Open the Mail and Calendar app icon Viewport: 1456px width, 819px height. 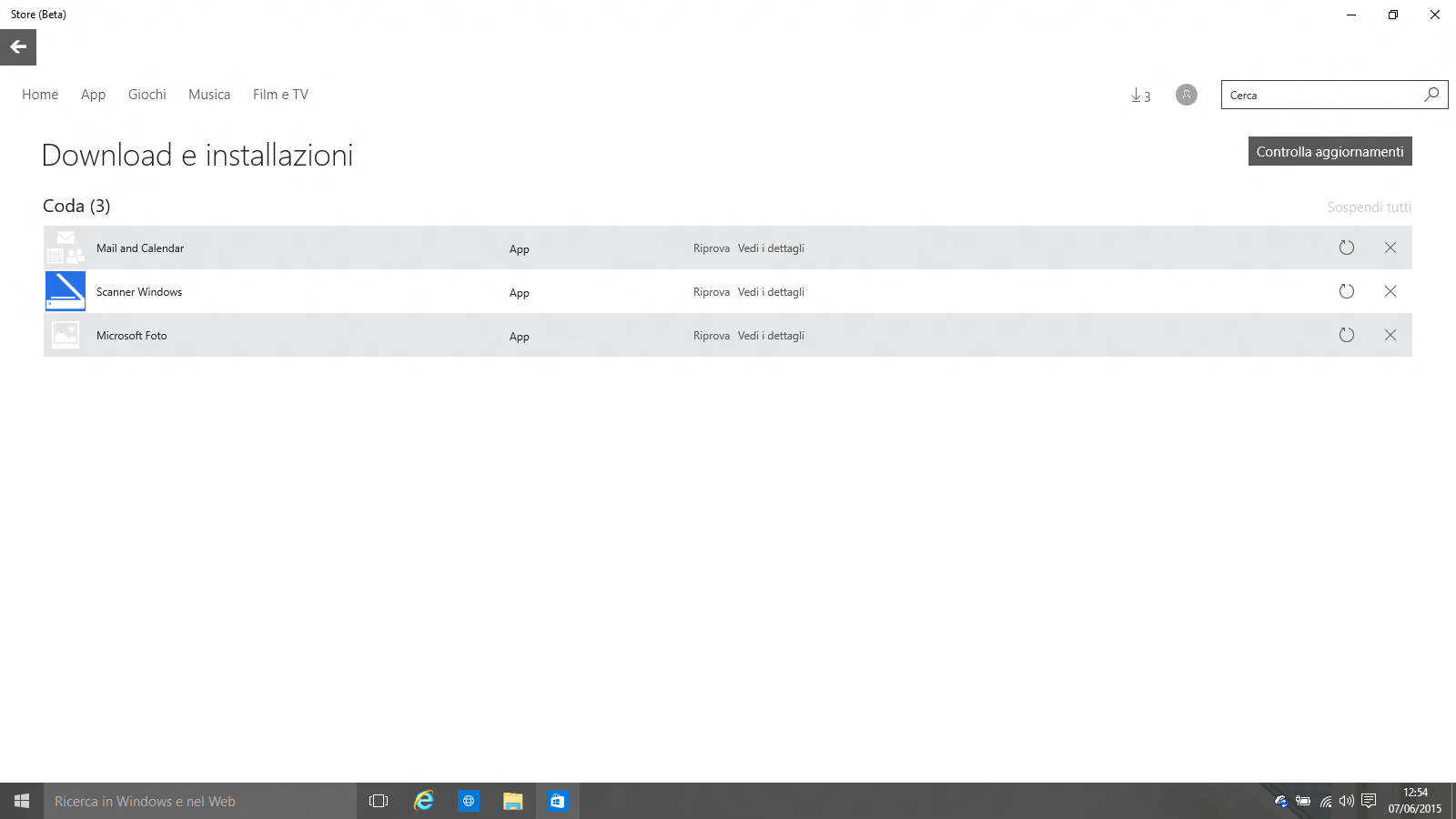(66, 248)
